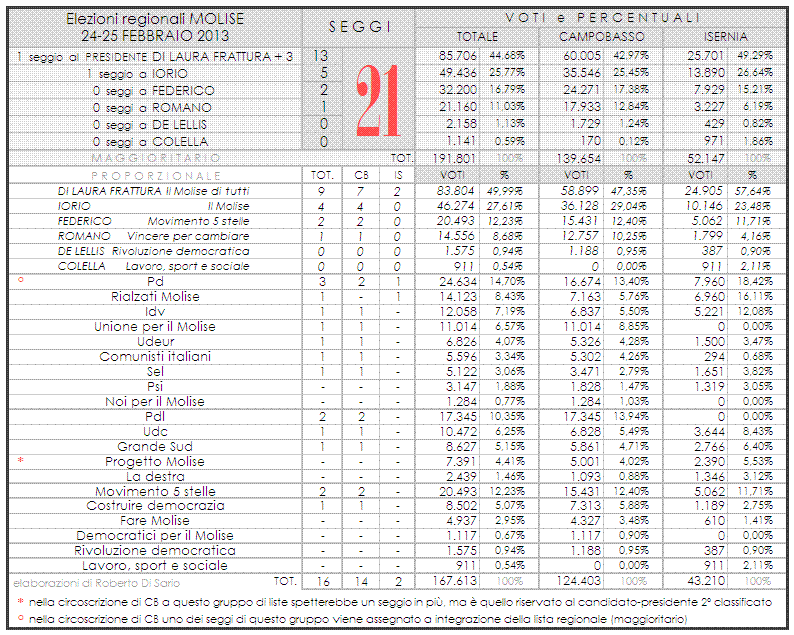Click the 'Comunisti italiani' row label

coord(155,357)
